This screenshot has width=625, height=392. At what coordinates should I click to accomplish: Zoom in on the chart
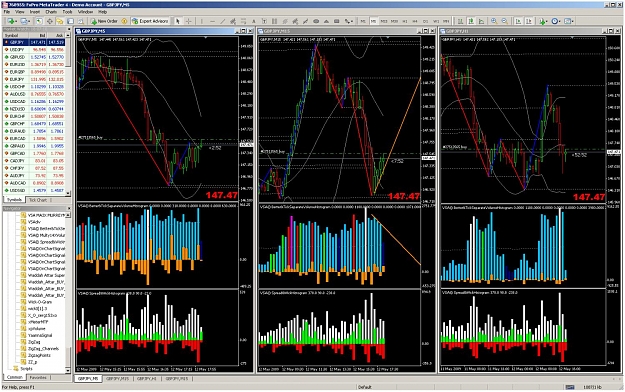[494, 21]
